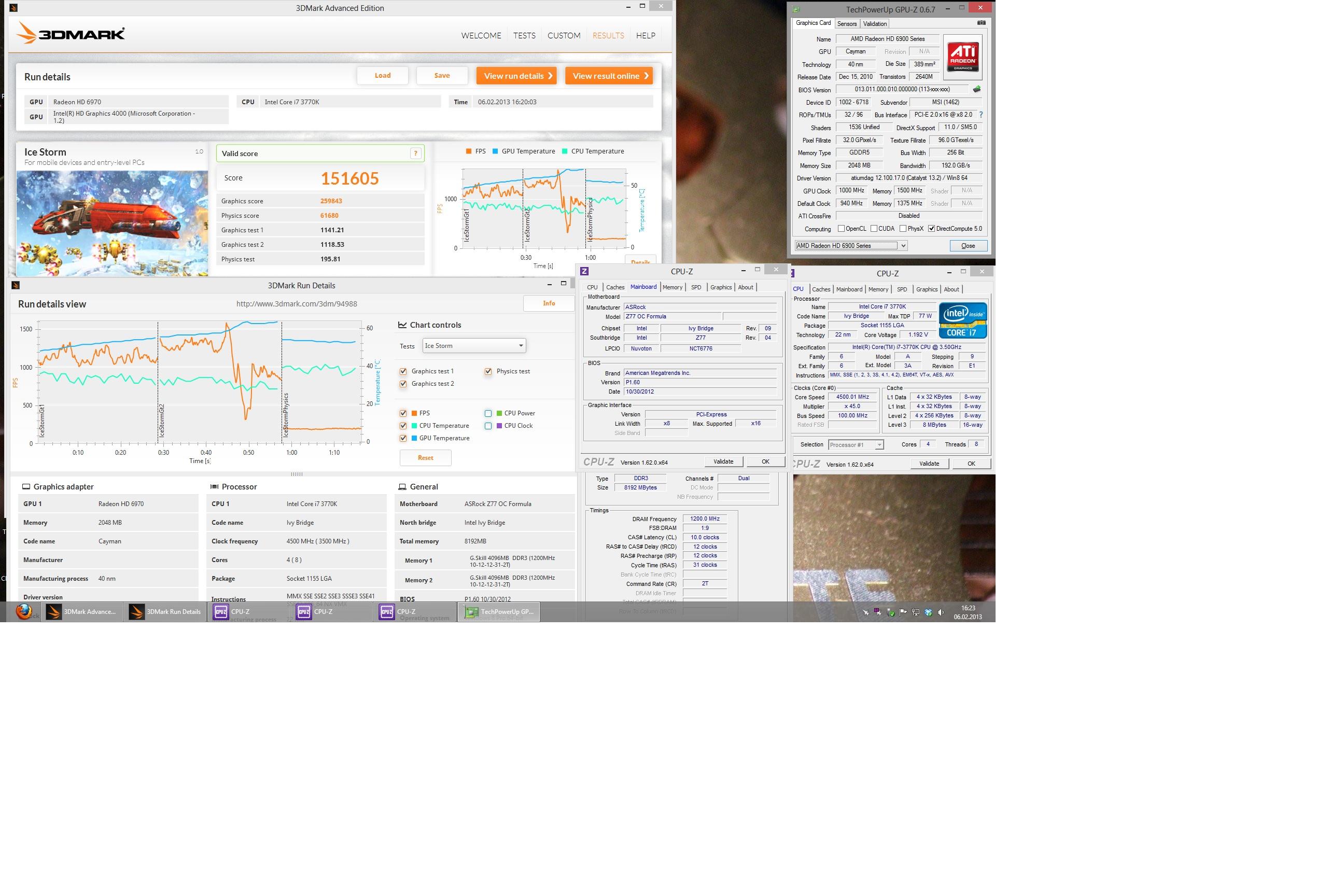Click the 3DMark Run Details title bar icon
This screenshot has height=896, width=1344.
coord(16,285)
